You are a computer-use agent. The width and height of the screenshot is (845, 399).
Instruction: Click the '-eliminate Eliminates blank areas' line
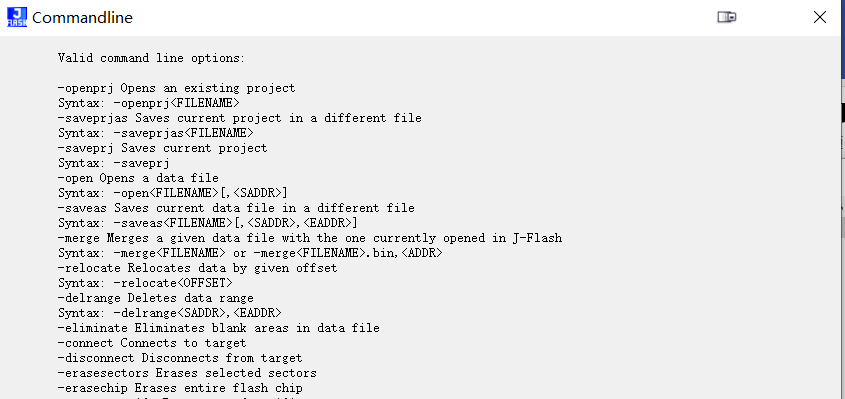click(x=219, y=328)
